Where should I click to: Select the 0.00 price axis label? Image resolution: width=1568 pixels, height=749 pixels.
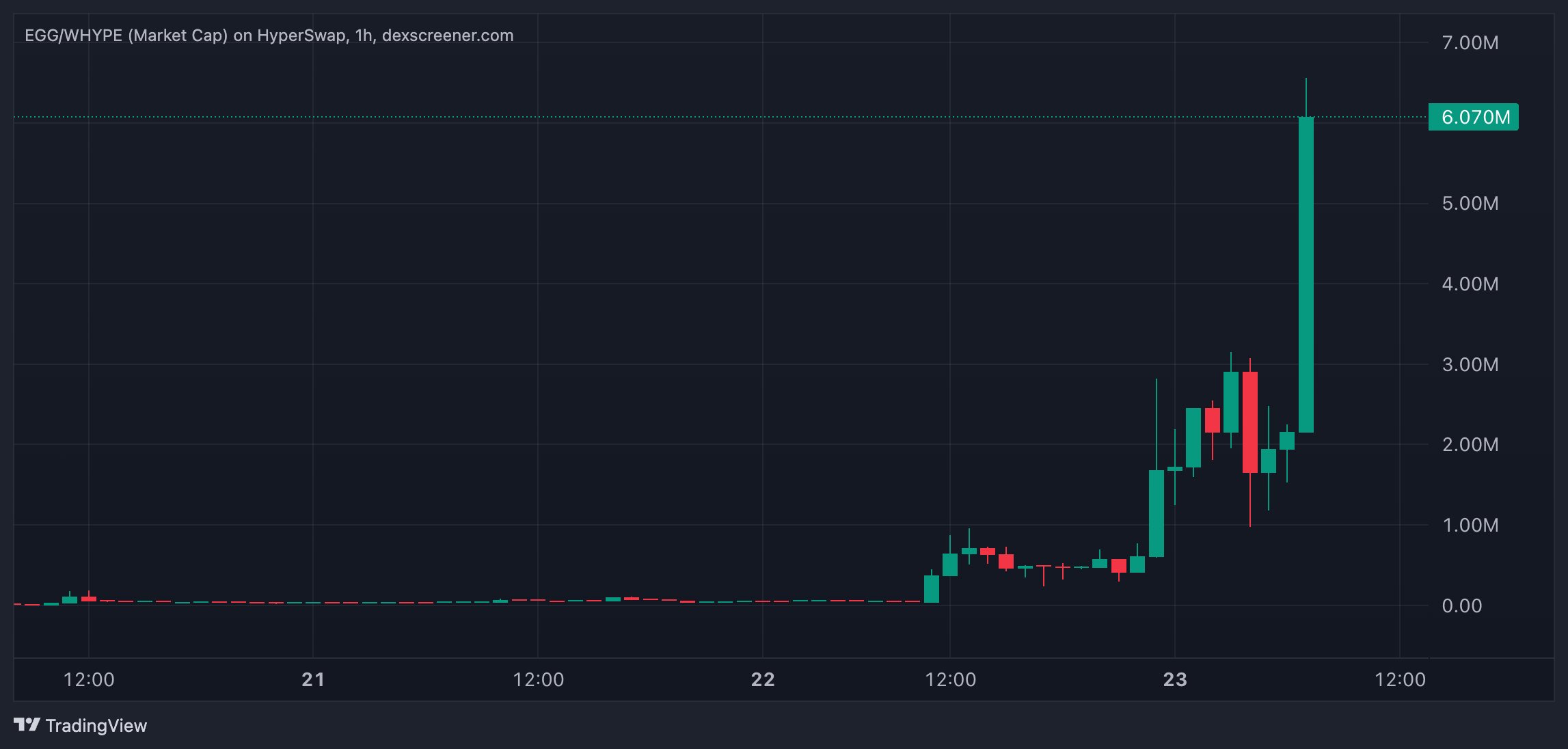(x=1462, y=606)
